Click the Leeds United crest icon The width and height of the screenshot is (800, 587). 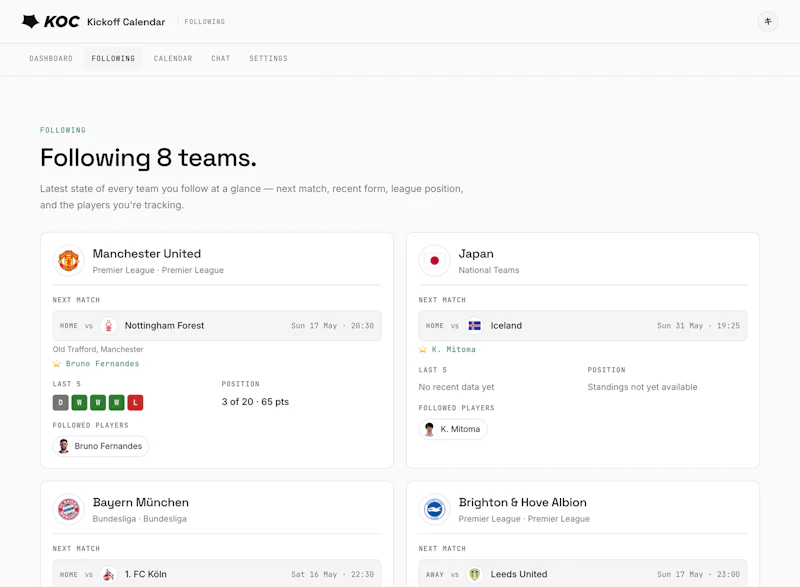474,574
